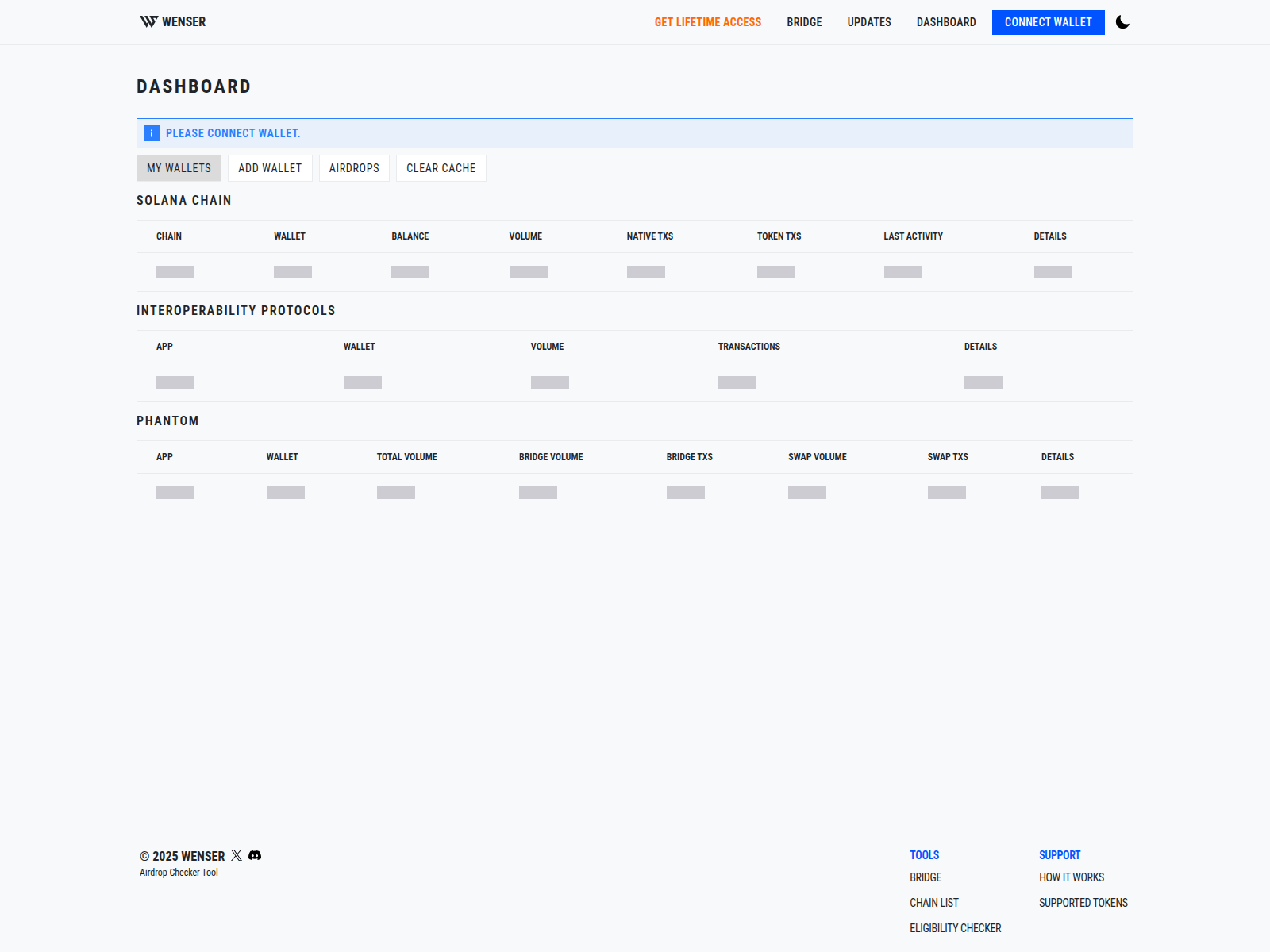Screen dimensions: 1270x952
Task: Click the Solana Chain section heading
Action: [184, 200]
